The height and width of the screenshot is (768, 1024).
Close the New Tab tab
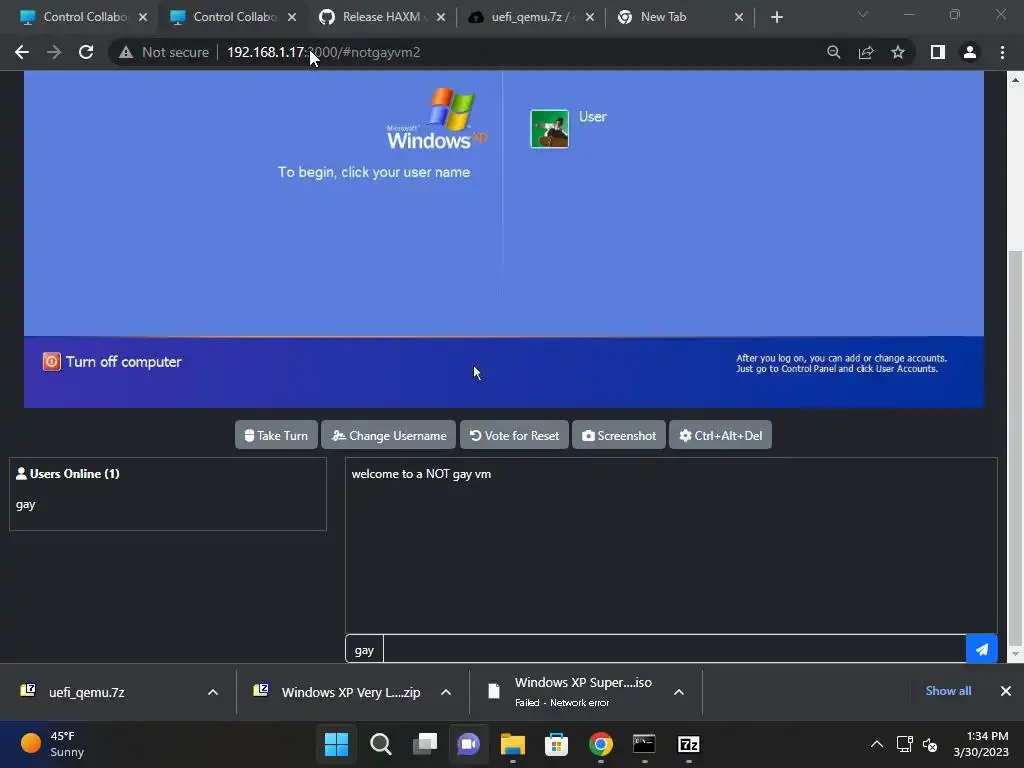pyautogui.click(x=739, y=17)
